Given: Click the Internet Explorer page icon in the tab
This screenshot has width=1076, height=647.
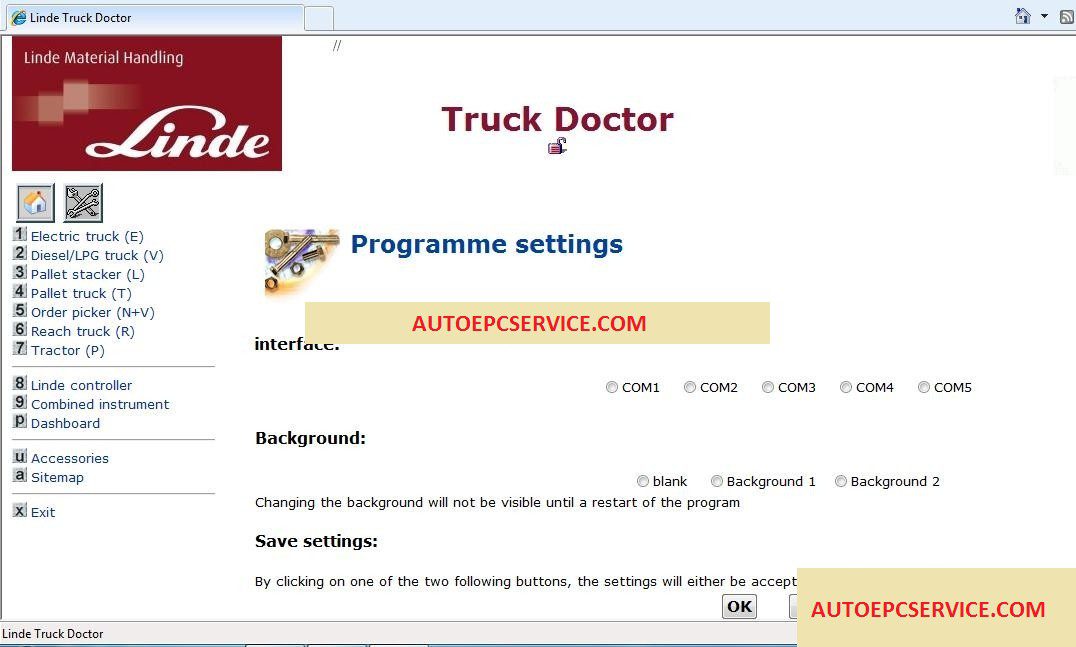Looking at the screenshot, I should tap(19, 18).
